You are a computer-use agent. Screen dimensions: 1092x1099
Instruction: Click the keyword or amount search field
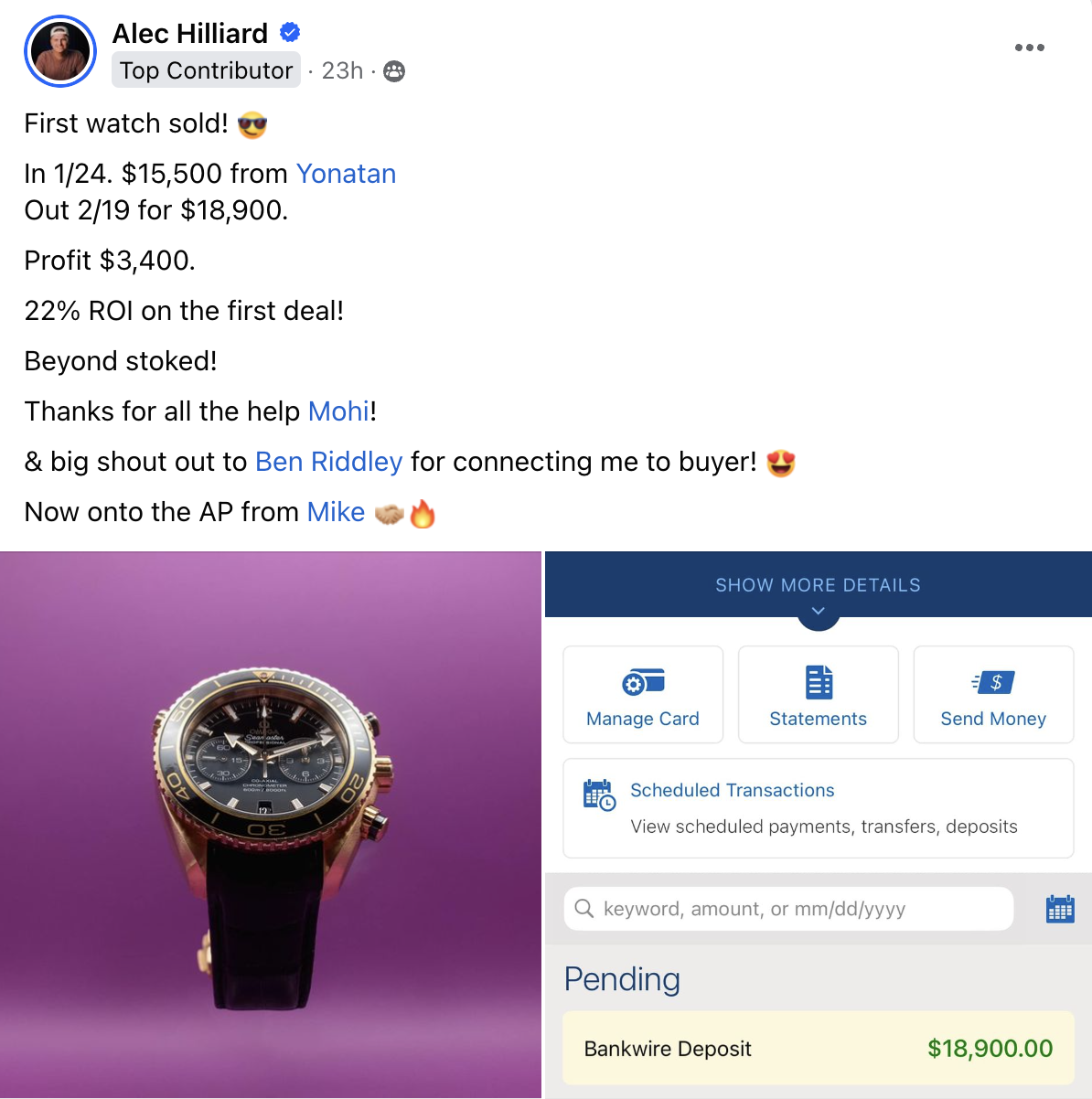(788, 909)
